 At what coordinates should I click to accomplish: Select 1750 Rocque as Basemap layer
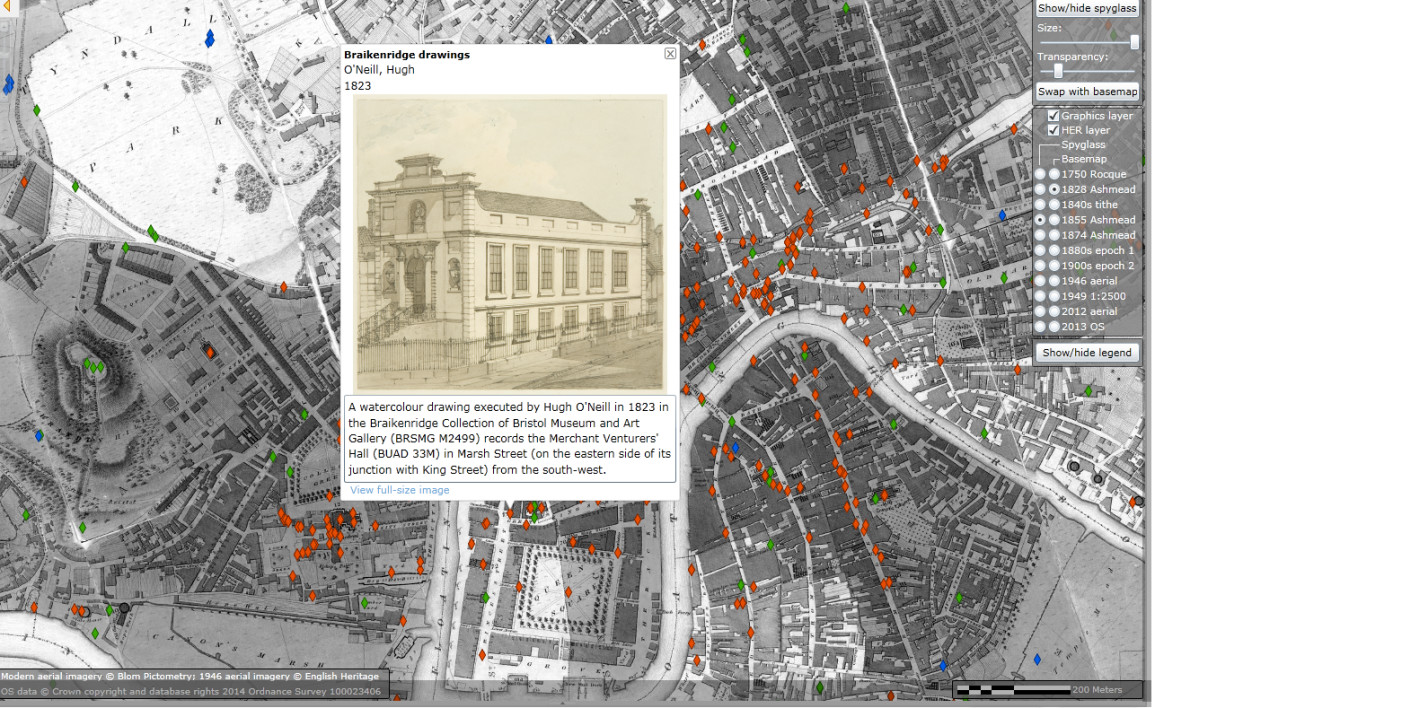pos(1054,174)
